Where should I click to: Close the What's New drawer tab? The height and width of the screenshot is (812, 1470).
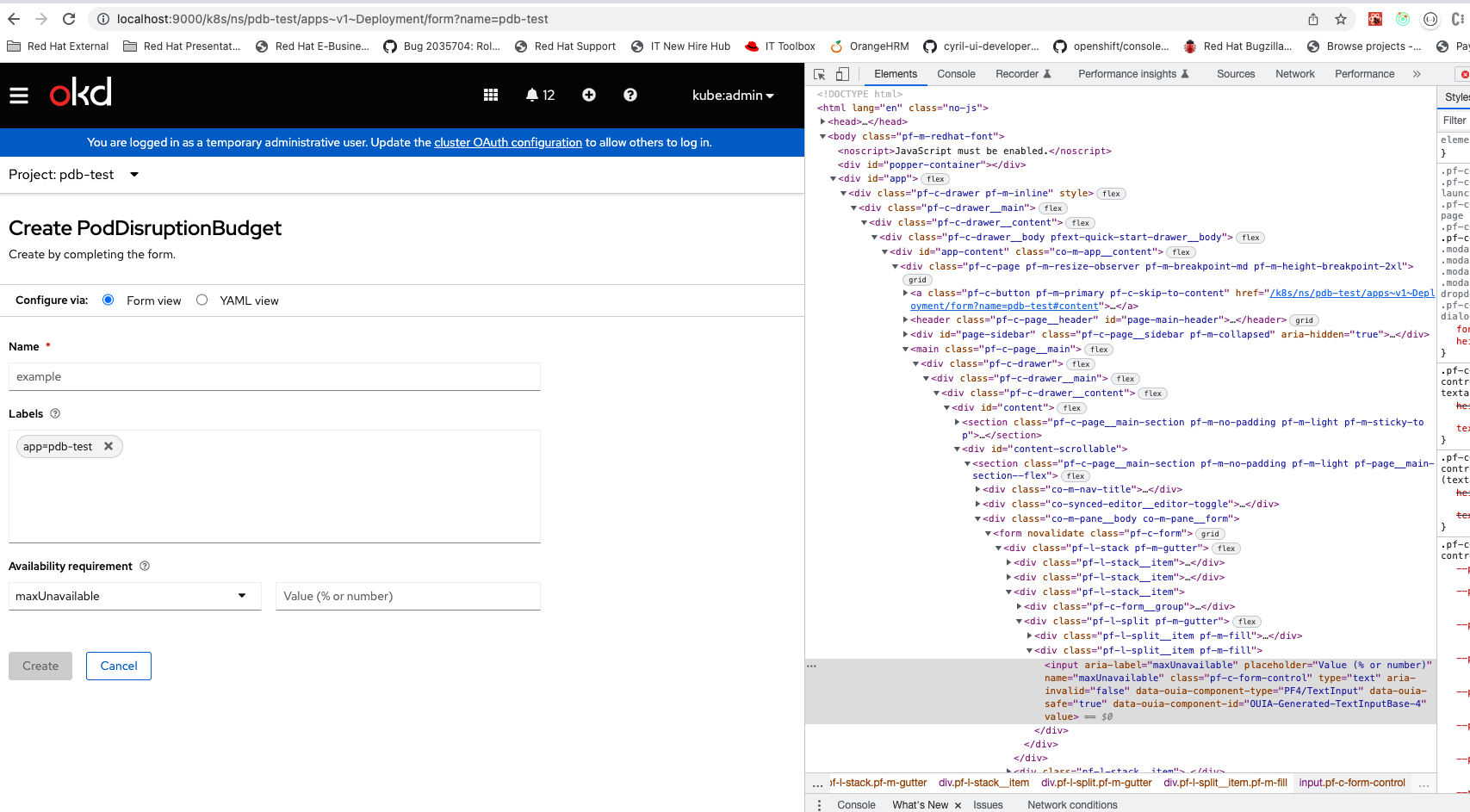click(958, 805)
